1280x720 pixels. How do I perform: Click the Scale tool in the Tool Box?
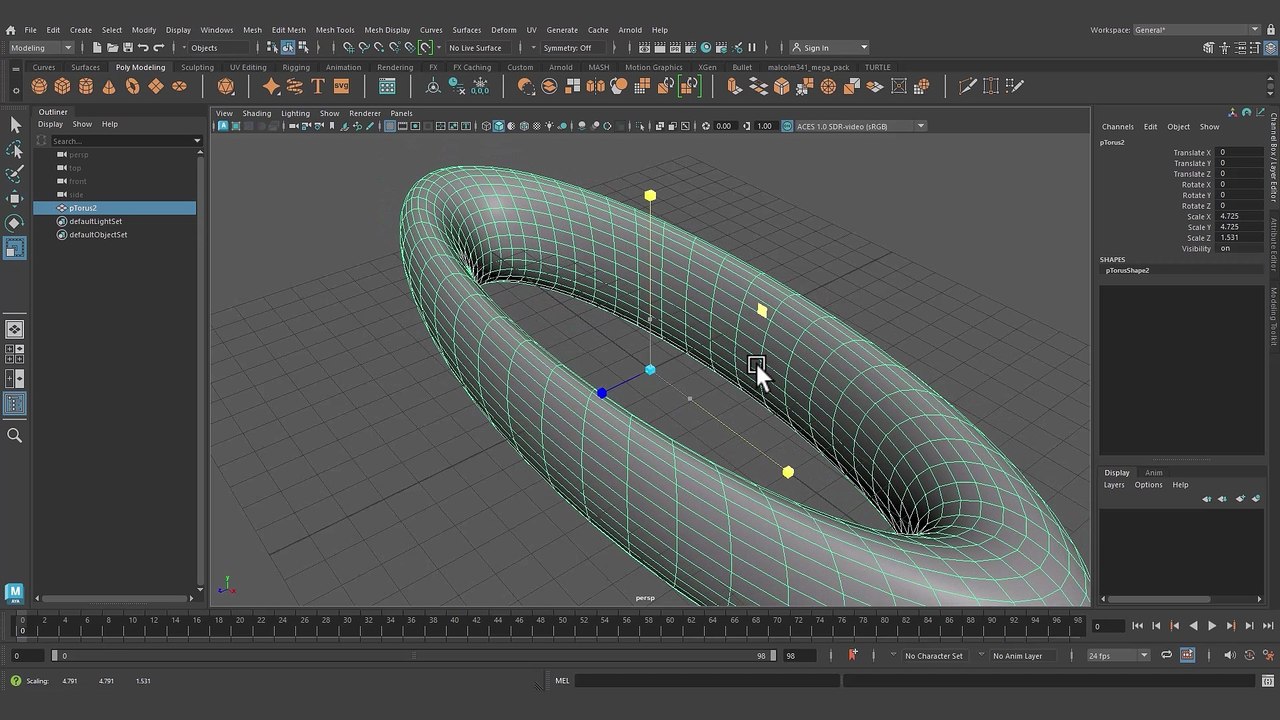click(x=15, y=248)
